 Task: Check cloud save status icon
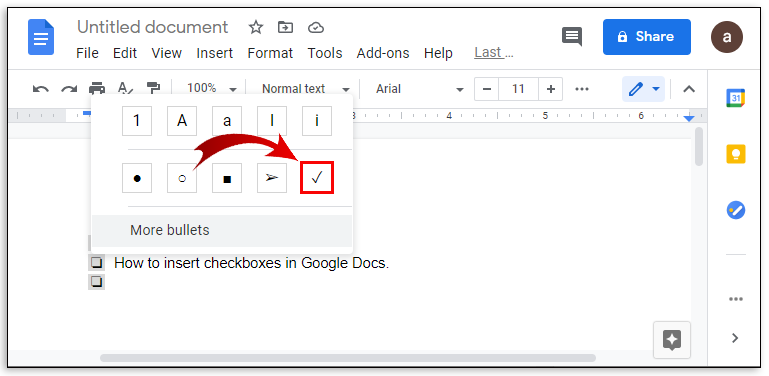(315, 27)
